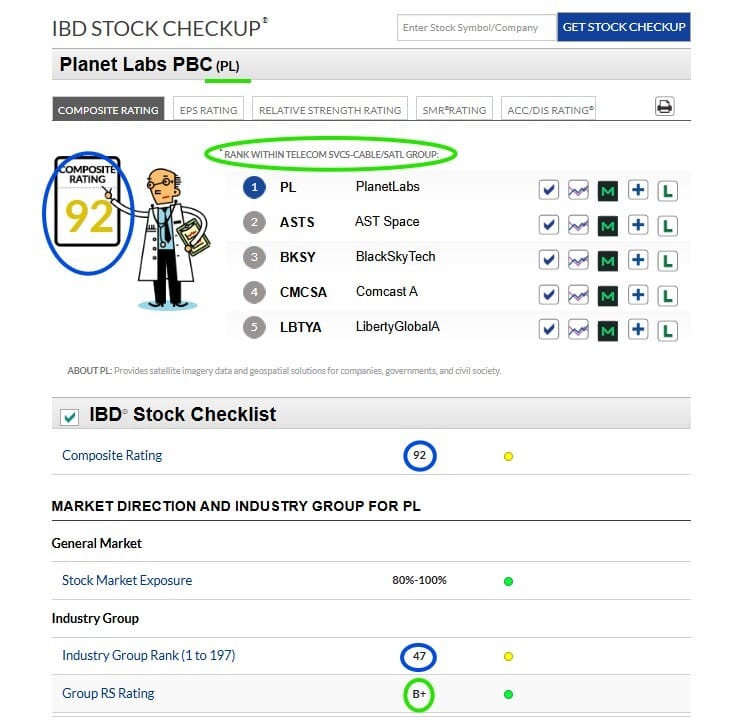Screen dimensions: 734x727
Task: Select the LBTYA ticker symbol
Action: [301, 327]
